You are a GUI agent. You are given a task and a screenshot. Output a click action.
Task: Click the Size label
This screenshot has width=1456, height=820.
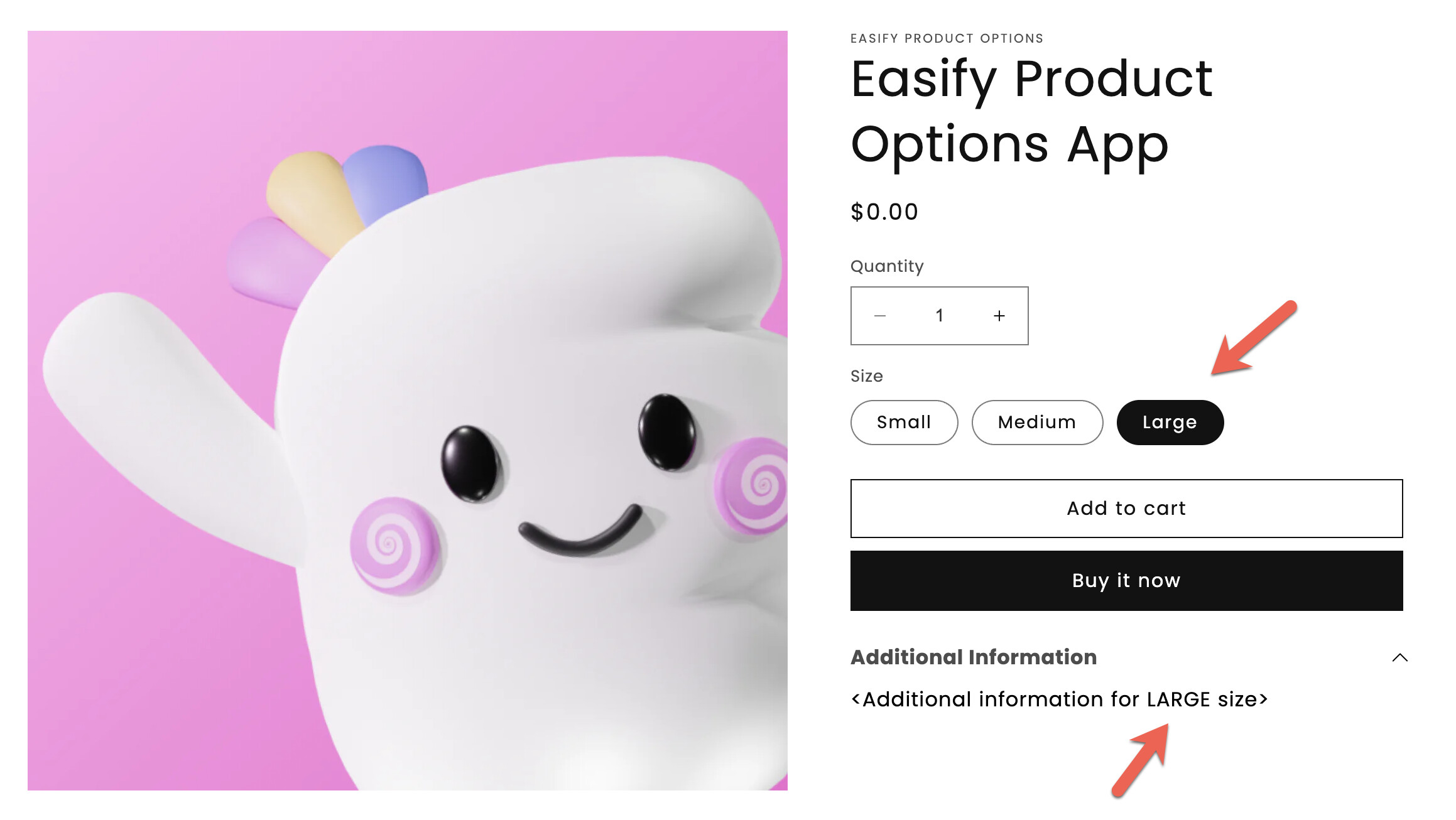pyautogui.click(x=867, y=376)
